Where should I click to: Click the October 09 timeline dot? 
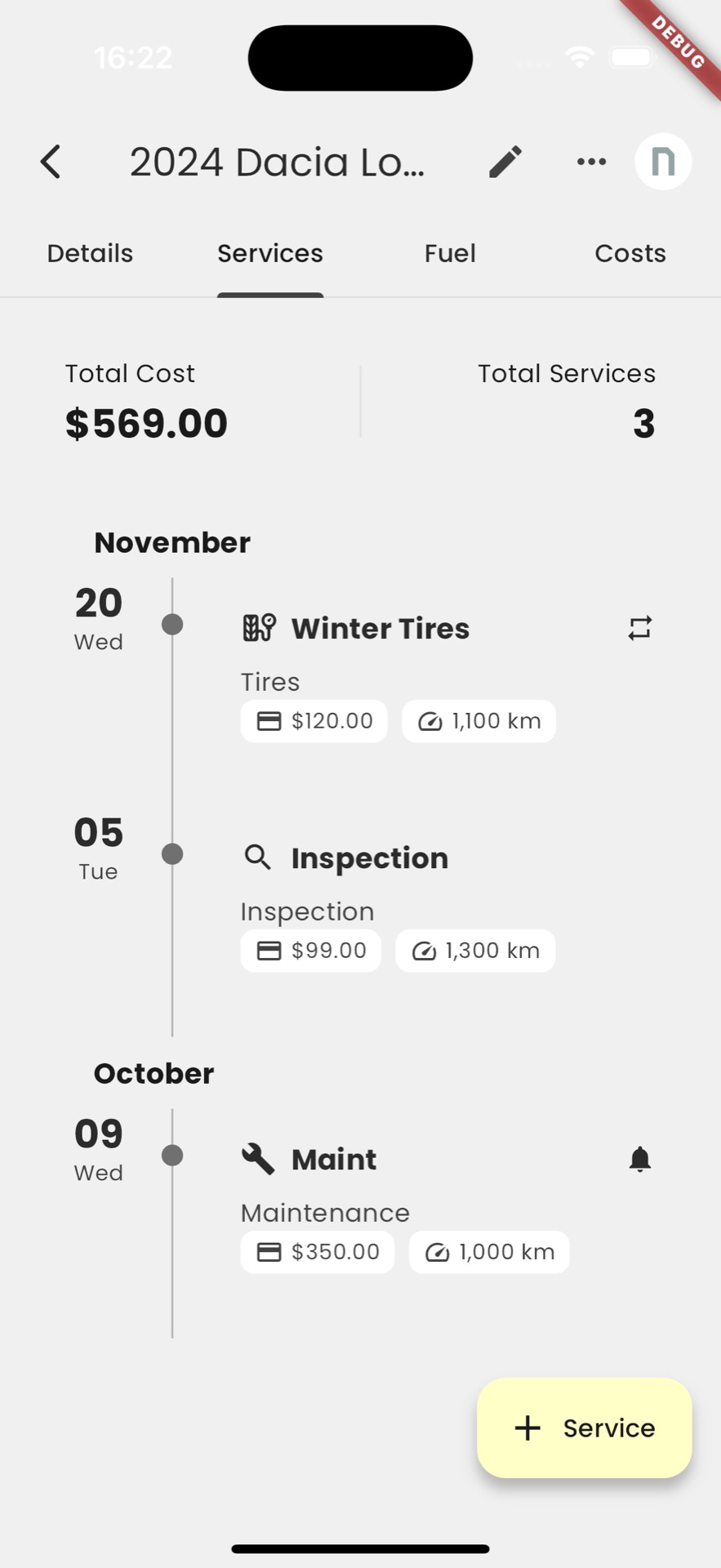(x=172, y=1156)
